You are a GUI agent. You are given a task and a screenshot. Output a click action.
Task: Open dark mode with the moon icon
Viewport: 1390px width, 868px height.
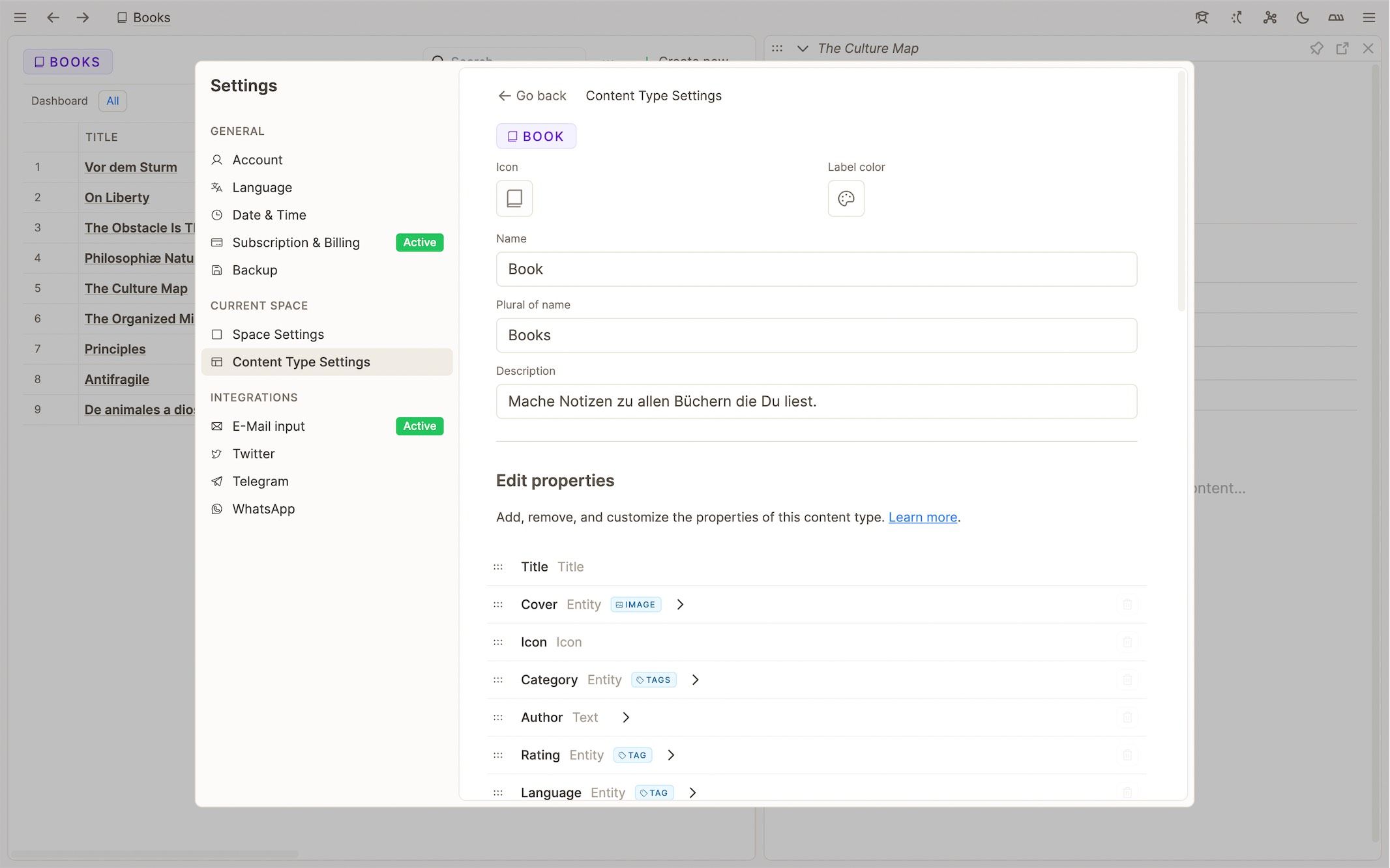[x=1303, y=18]
